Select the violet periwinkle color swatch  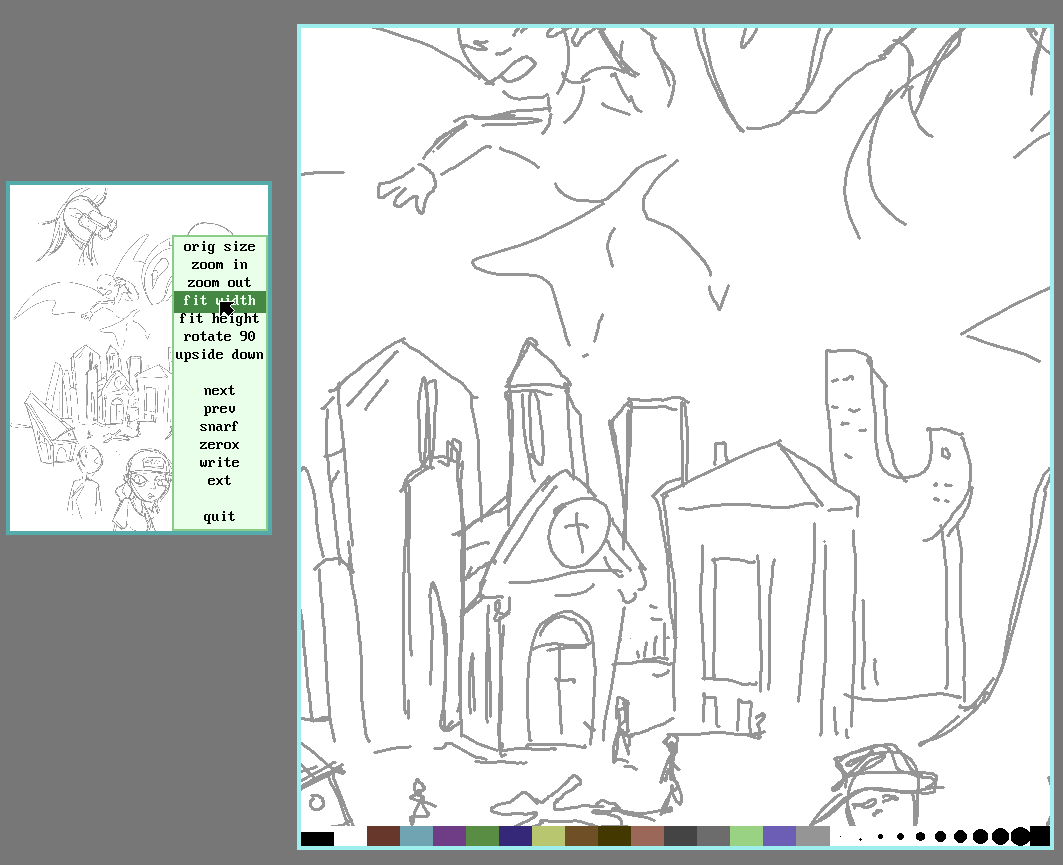tap(780, 837)
